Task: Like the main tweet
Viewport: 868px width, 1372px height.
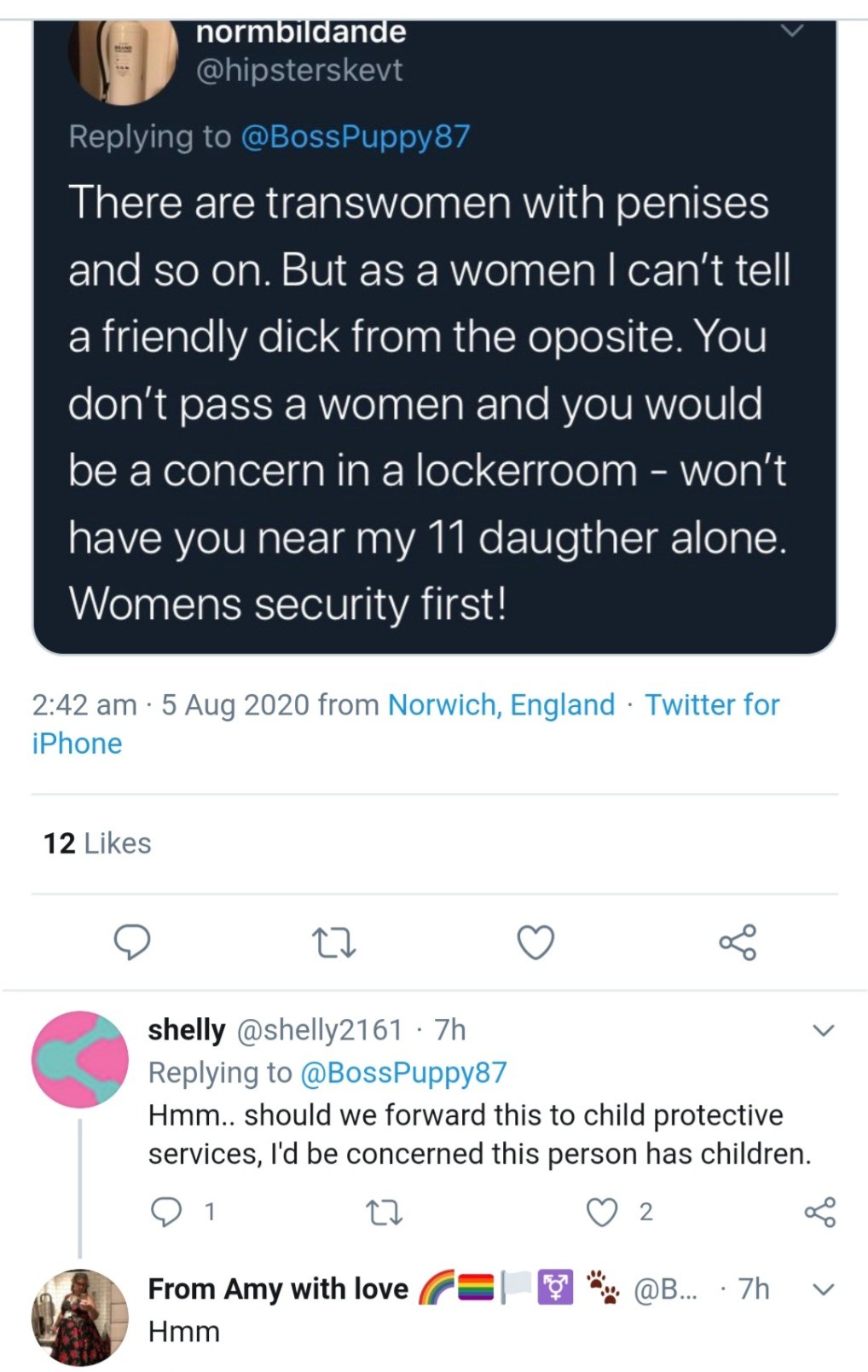Action: tap(535, 942)
